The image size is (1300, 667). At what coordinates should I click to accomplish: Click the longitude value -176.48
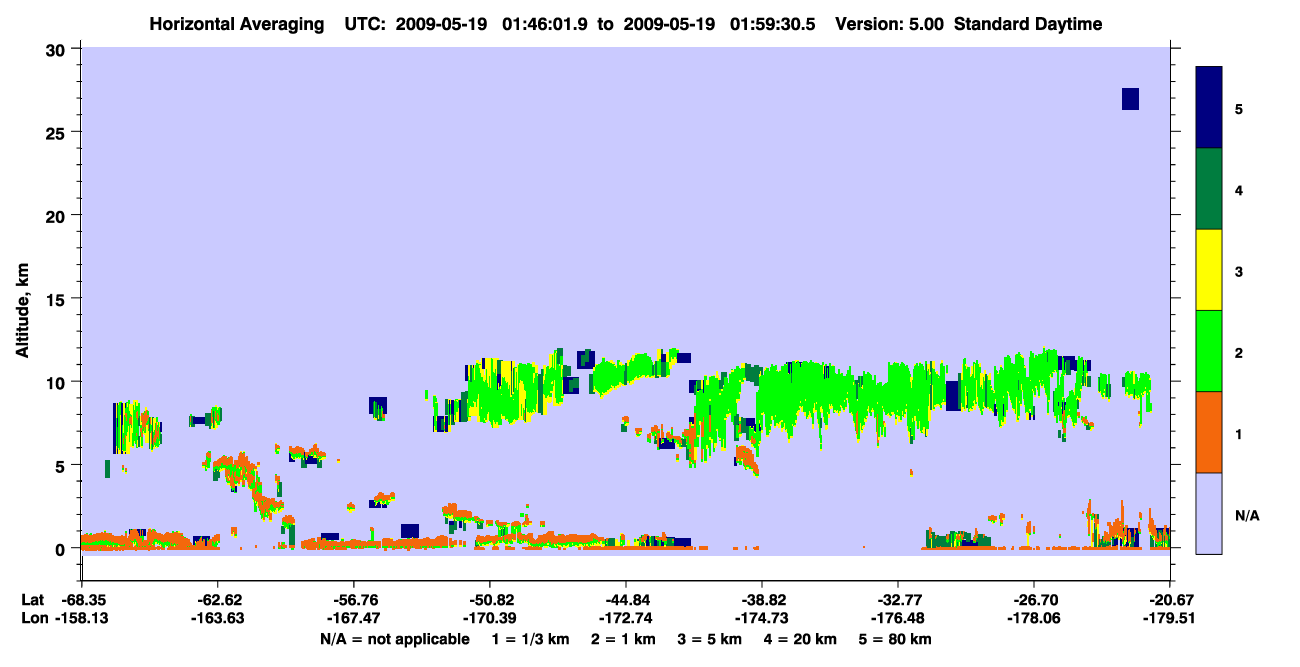pos(898,619)
